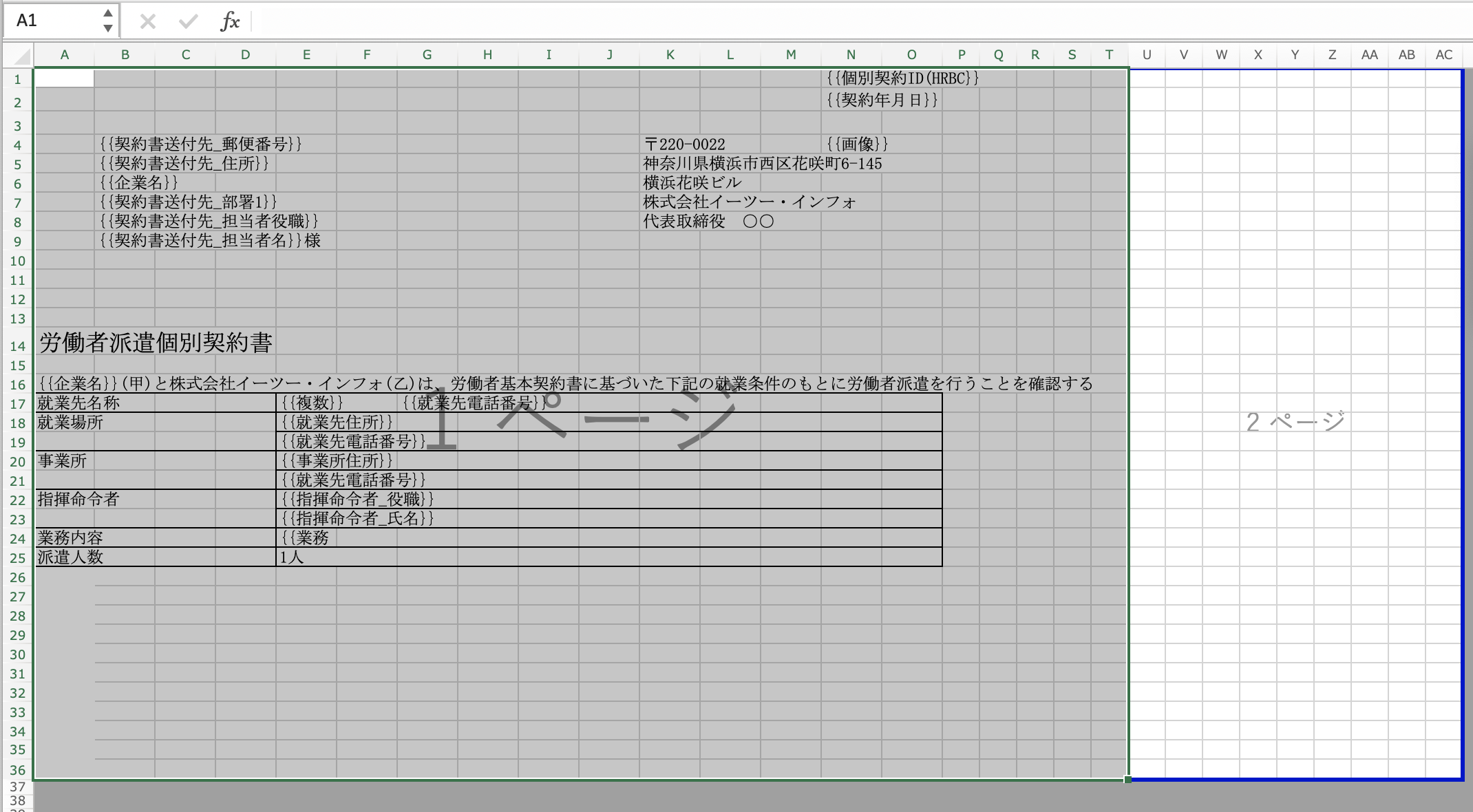This screenshot has width=1473, height=812.
Task: Click the confirm checkmark icon in formula bar
Action: point(187,21)
